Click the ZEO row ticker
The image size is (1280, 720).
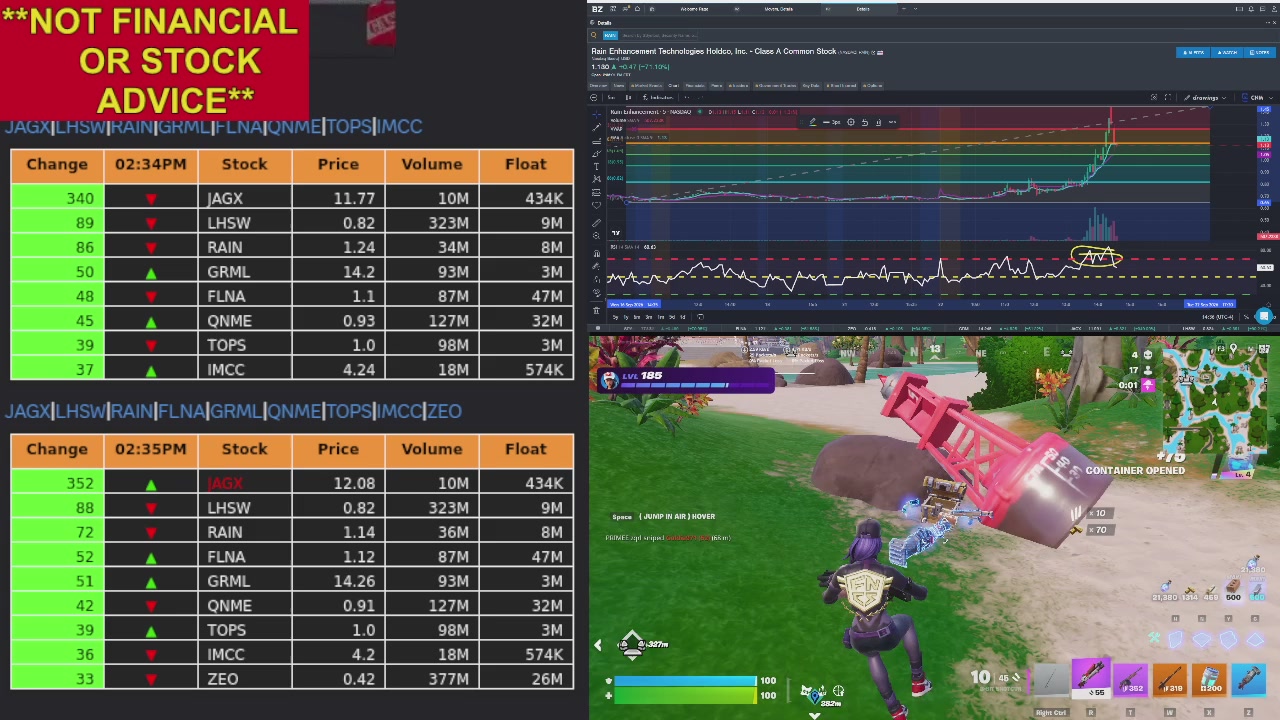(223, 679)
